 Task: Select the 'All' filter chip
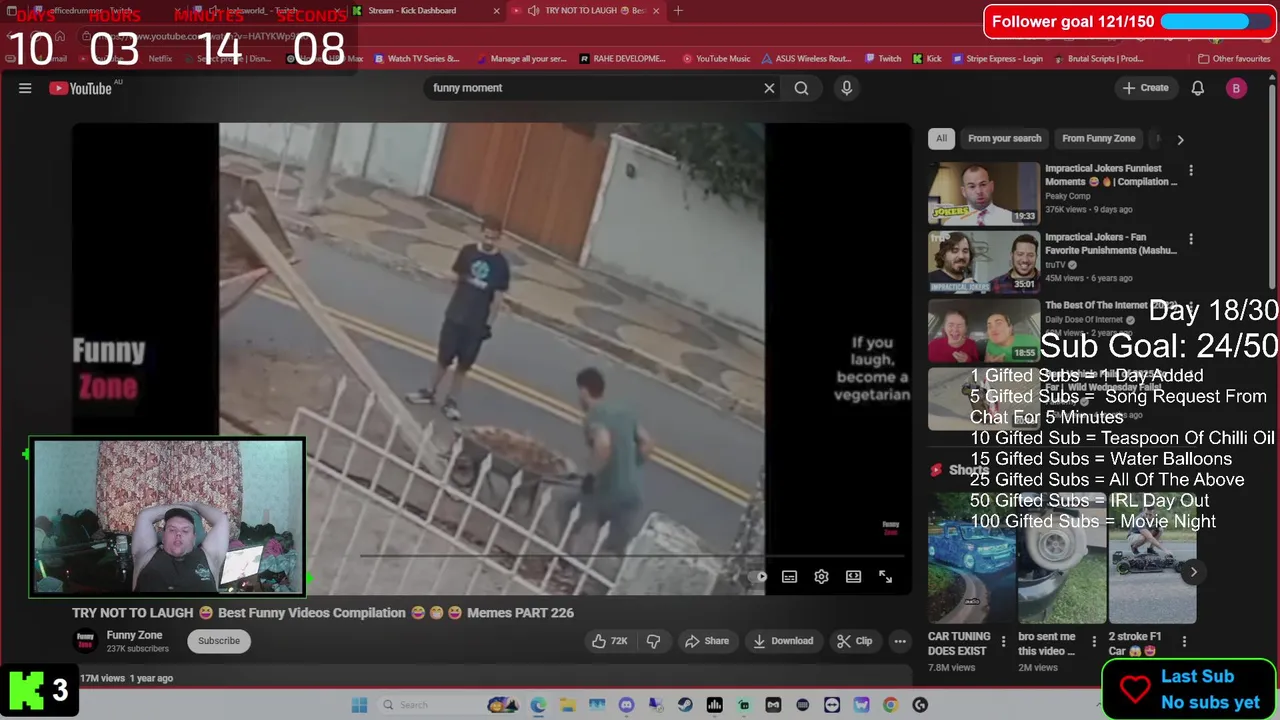click(x=941, y=139)
